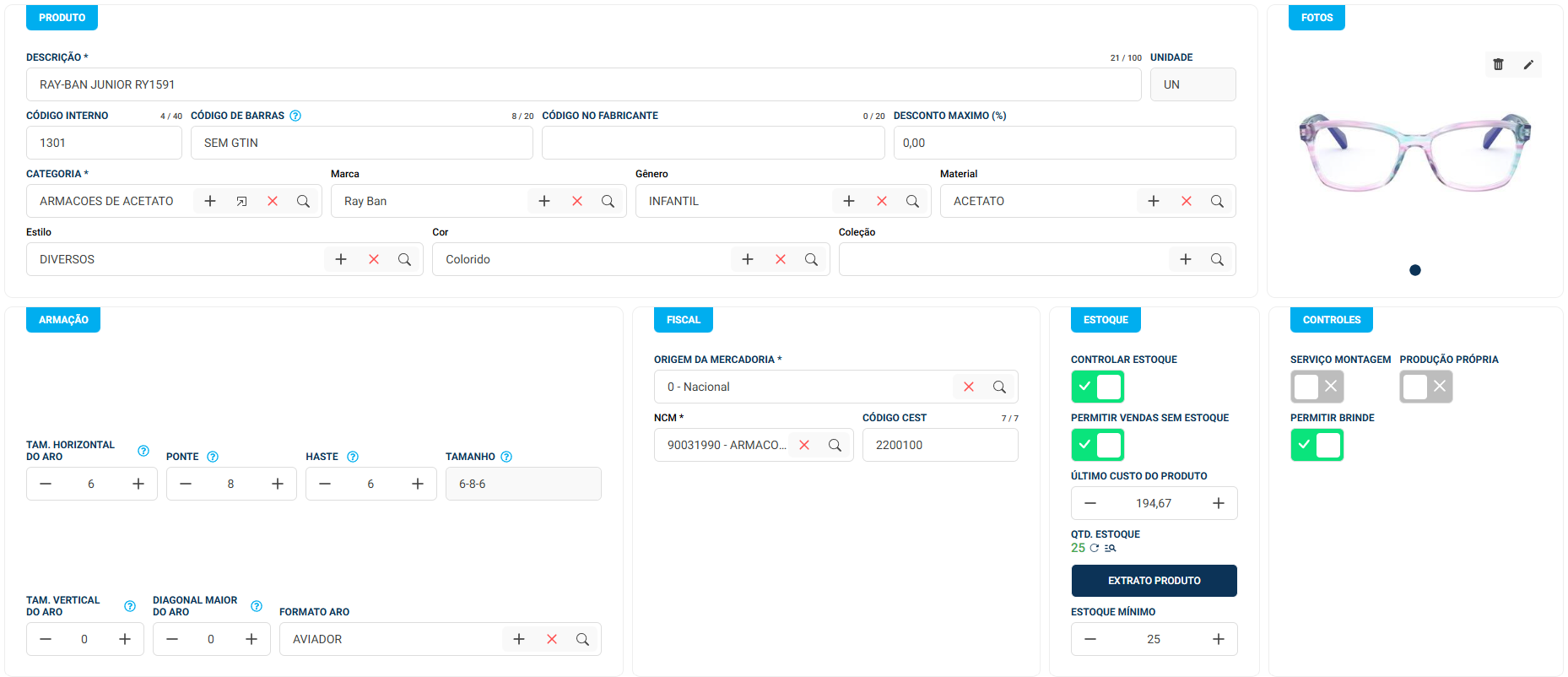Delete the product photo with trash icon
The image size is (1568, 677).
click(x=1498, y=64)
